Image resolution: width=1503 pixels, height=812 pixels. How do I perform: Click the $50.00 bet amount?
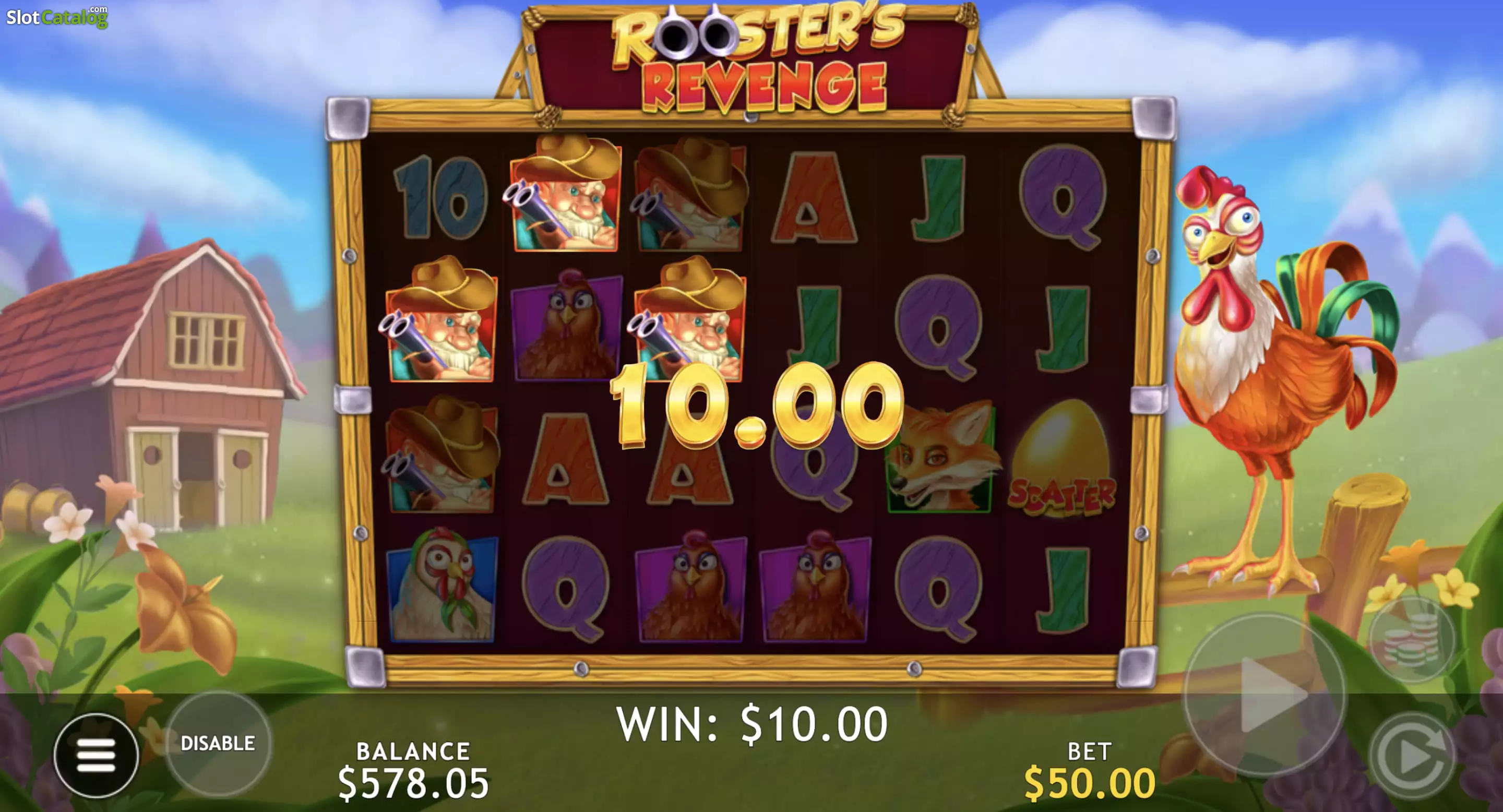pos(1089,783)
